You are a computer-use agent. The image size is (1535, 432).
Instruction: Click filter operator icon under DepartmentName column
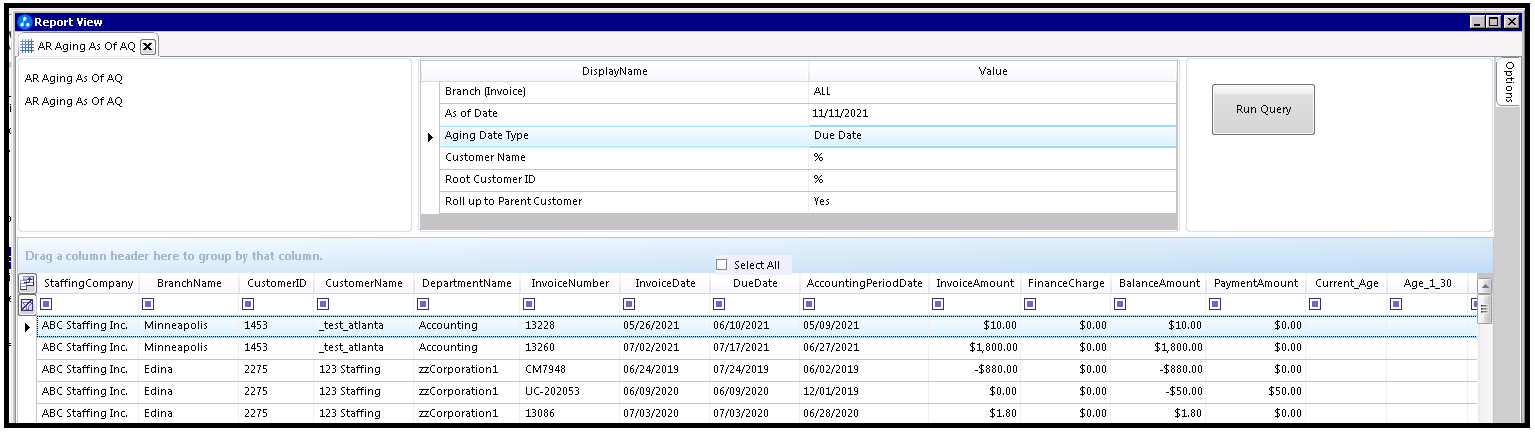coord(424,304)
